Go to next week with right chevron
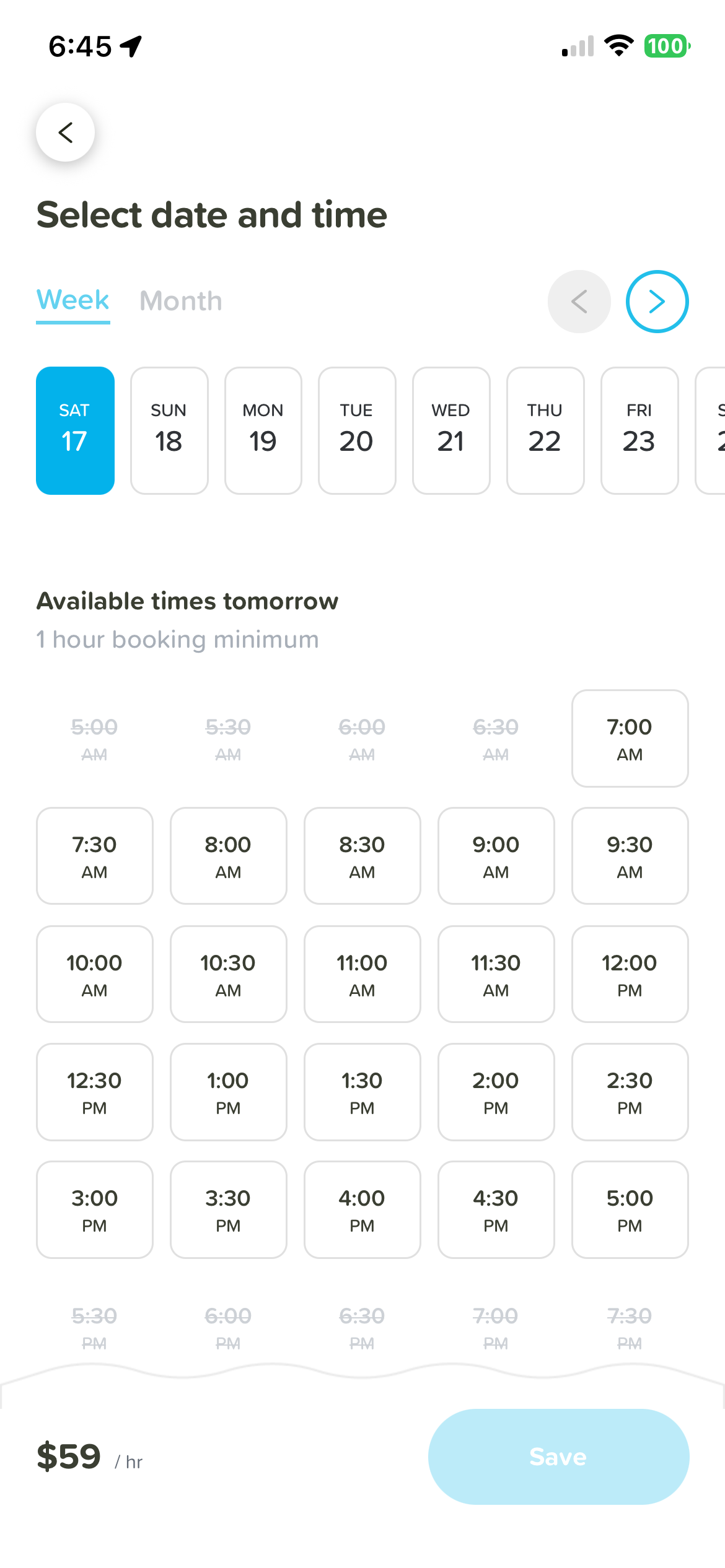The height and width of the screenshot is (1568, 725). (657, 302)
